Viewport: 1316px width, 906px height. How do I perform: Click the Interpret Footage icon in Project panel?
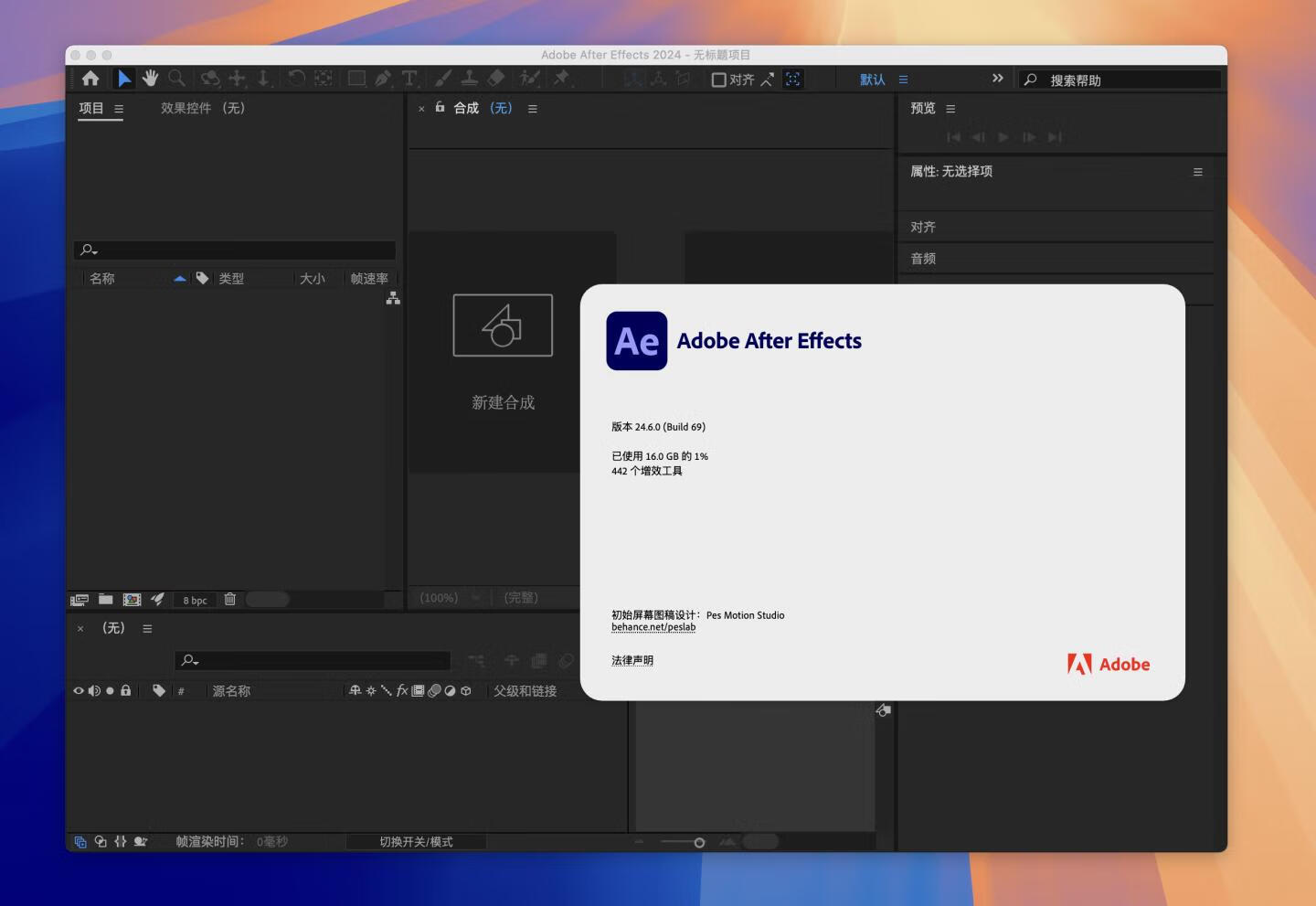tap(80, 600)
